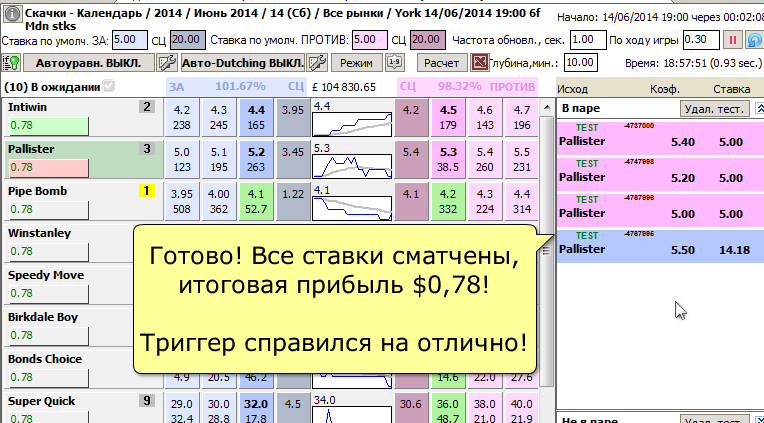Select runner Bonds Choice name
764x423 pixels.
(45, 359)
